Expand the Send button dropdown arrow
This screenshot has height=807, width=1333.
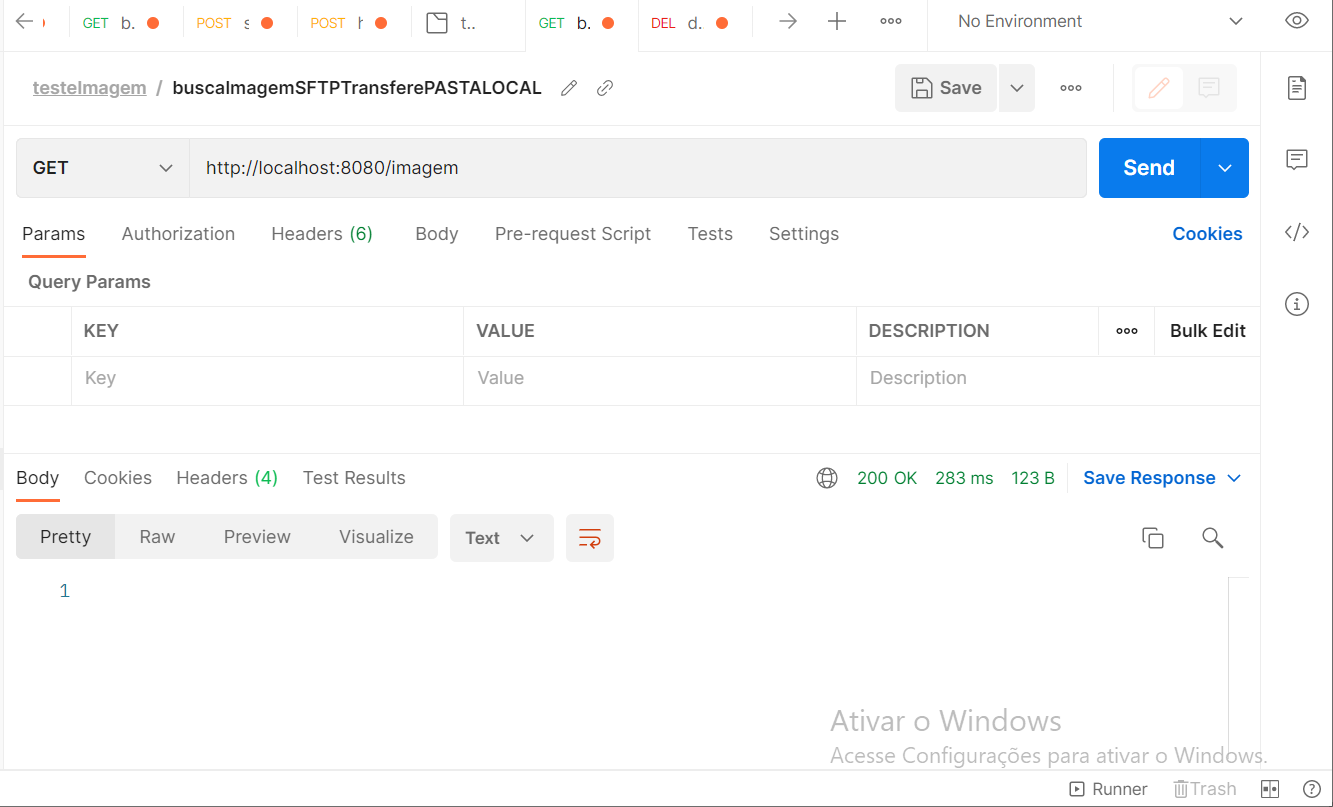[1225, 168]
